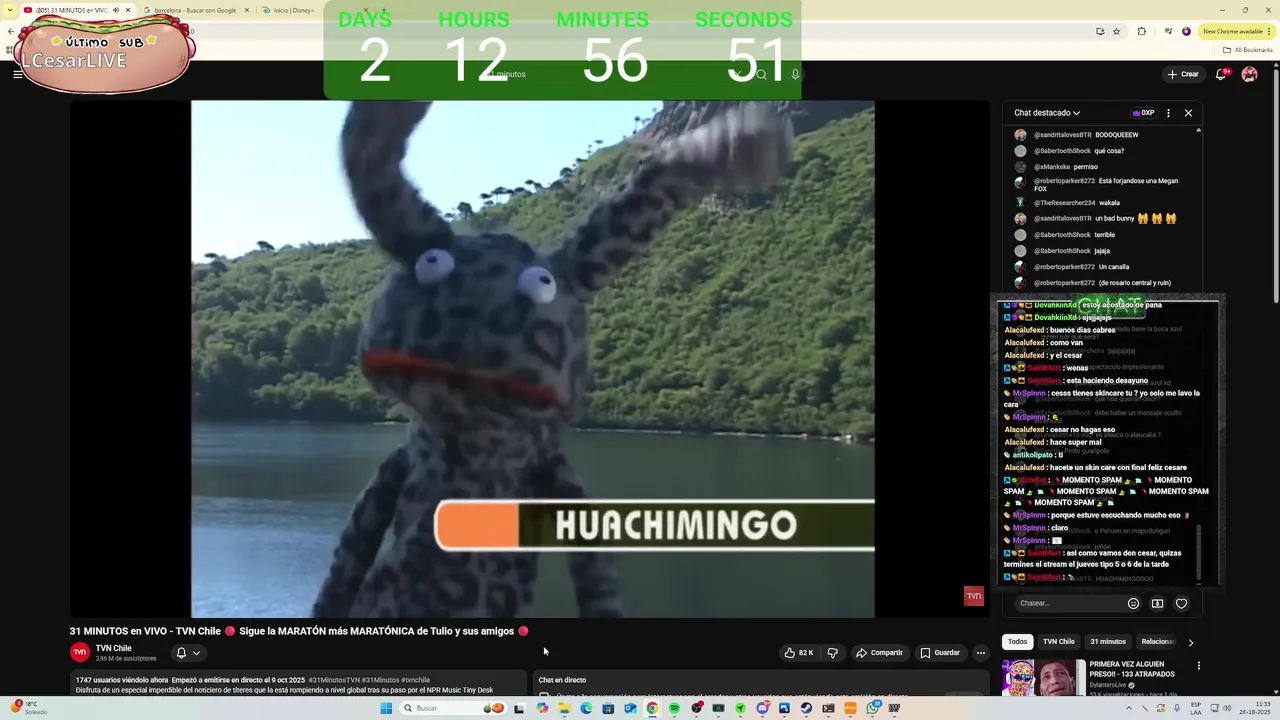Screen dimensions: 1280x720
Task: Open Steam from the taskbar
Action: [806, 708]
